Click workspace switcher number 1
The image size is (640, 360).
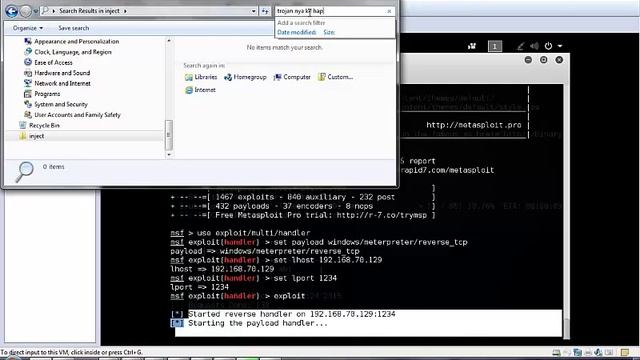tap(495, 46)
